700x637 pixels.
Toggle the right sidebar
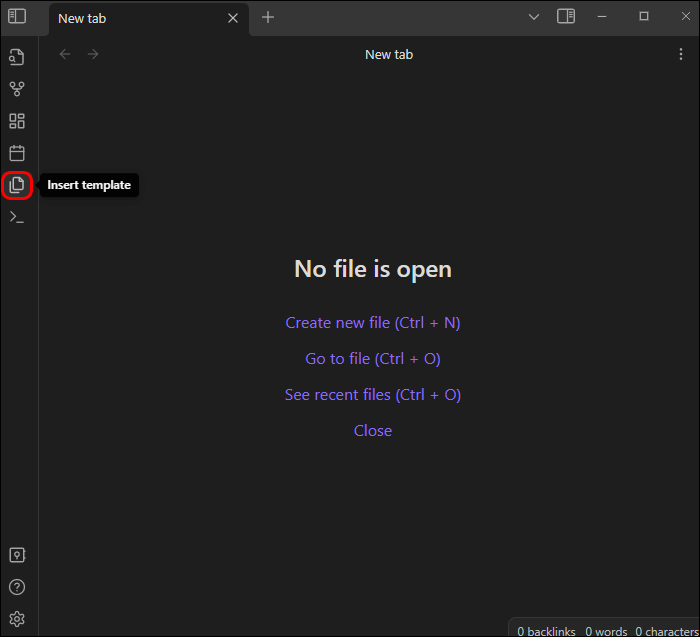click(566, 17)
